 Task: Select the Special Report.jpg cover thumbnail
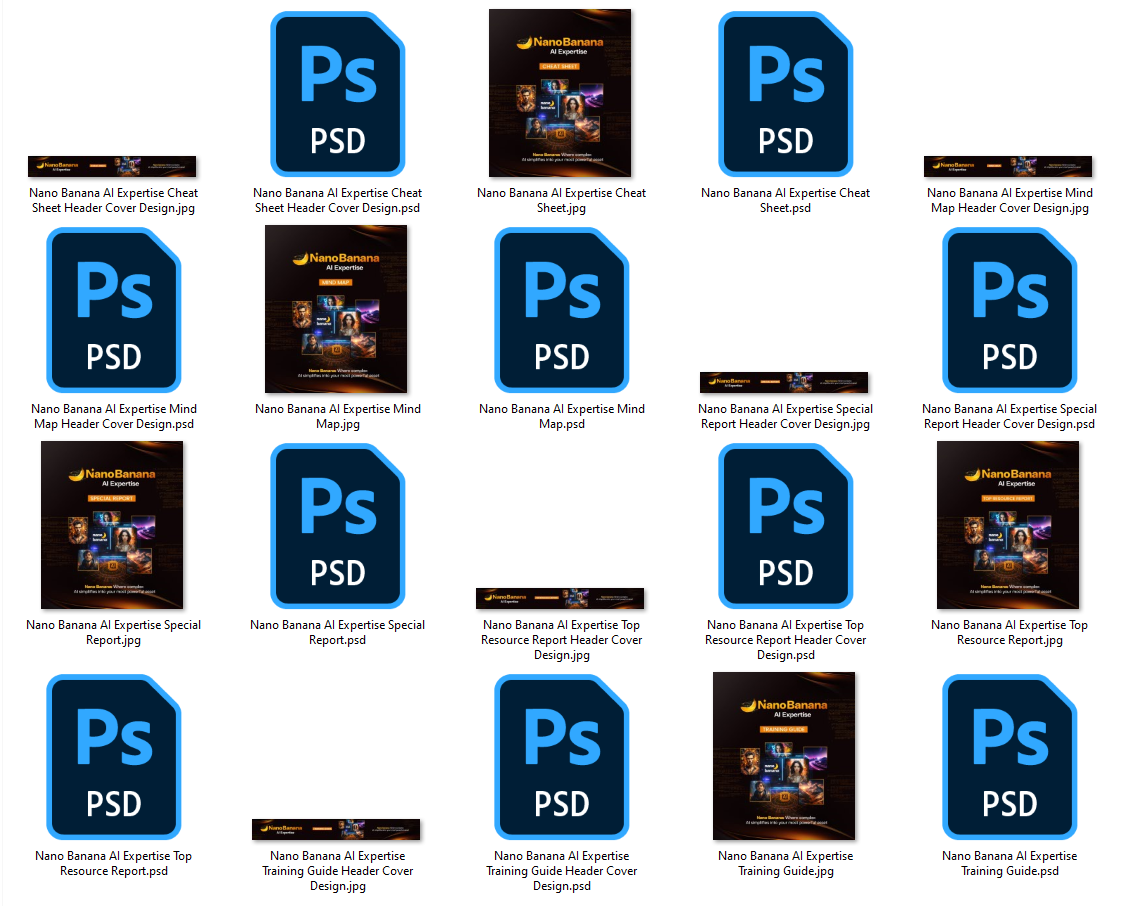[x=112, y=525]
